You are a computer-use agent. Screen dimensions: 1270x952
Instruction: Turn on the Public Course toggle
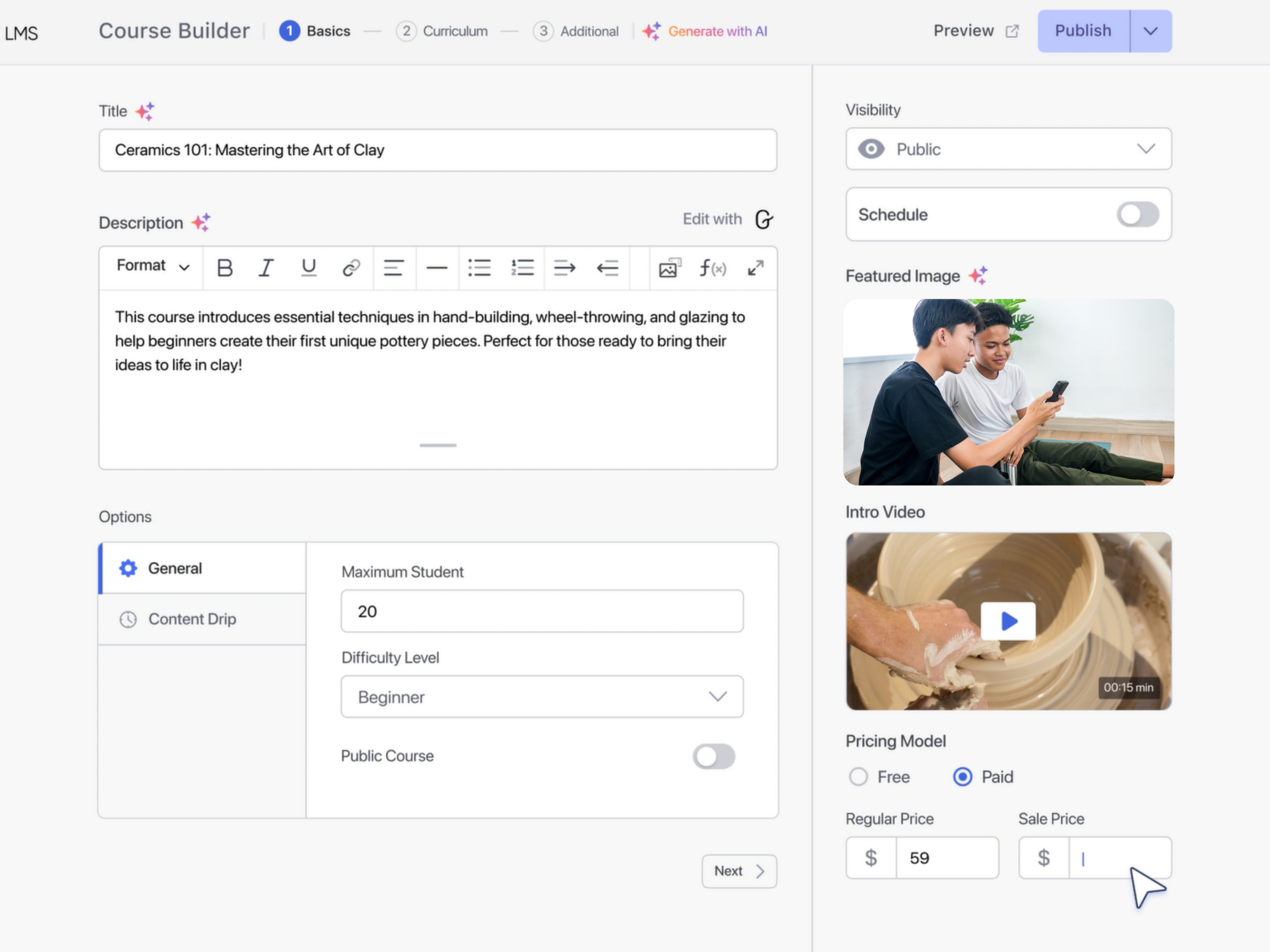(713, 756)
